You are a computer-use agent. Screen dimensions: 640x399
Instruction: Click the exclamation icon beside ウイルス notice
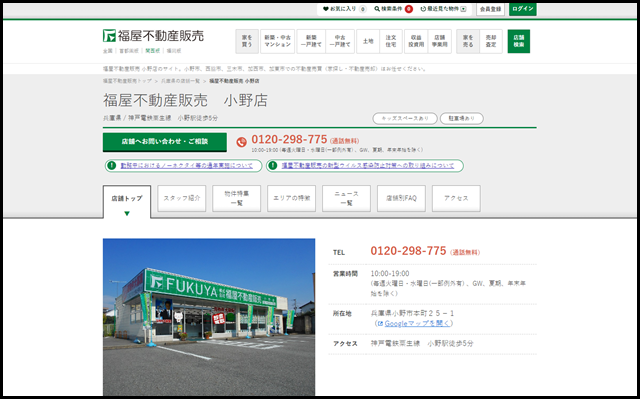[x=273, y=166]
